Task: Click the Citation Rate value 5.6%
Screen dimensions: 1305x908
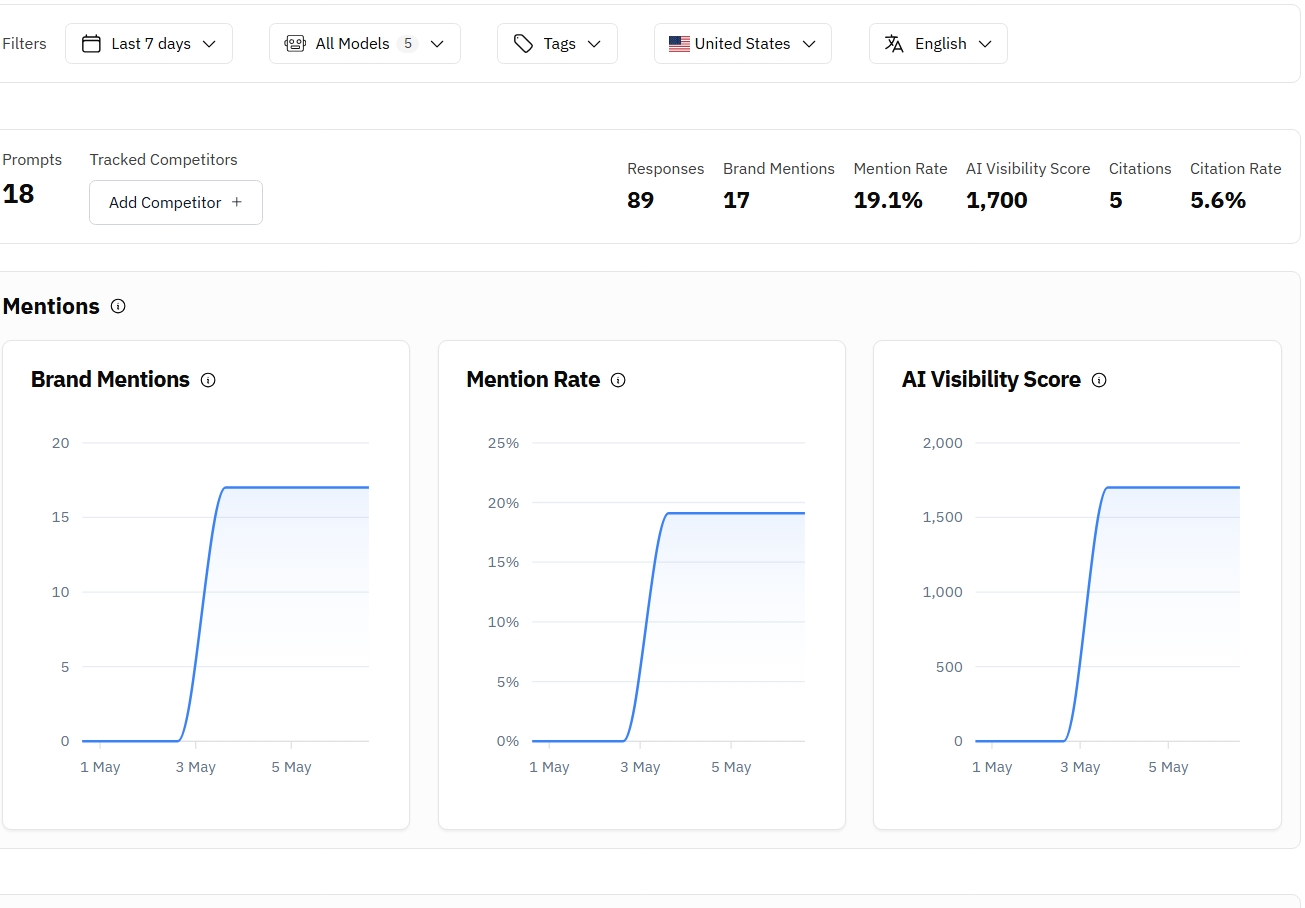Action: [1218, 200]
